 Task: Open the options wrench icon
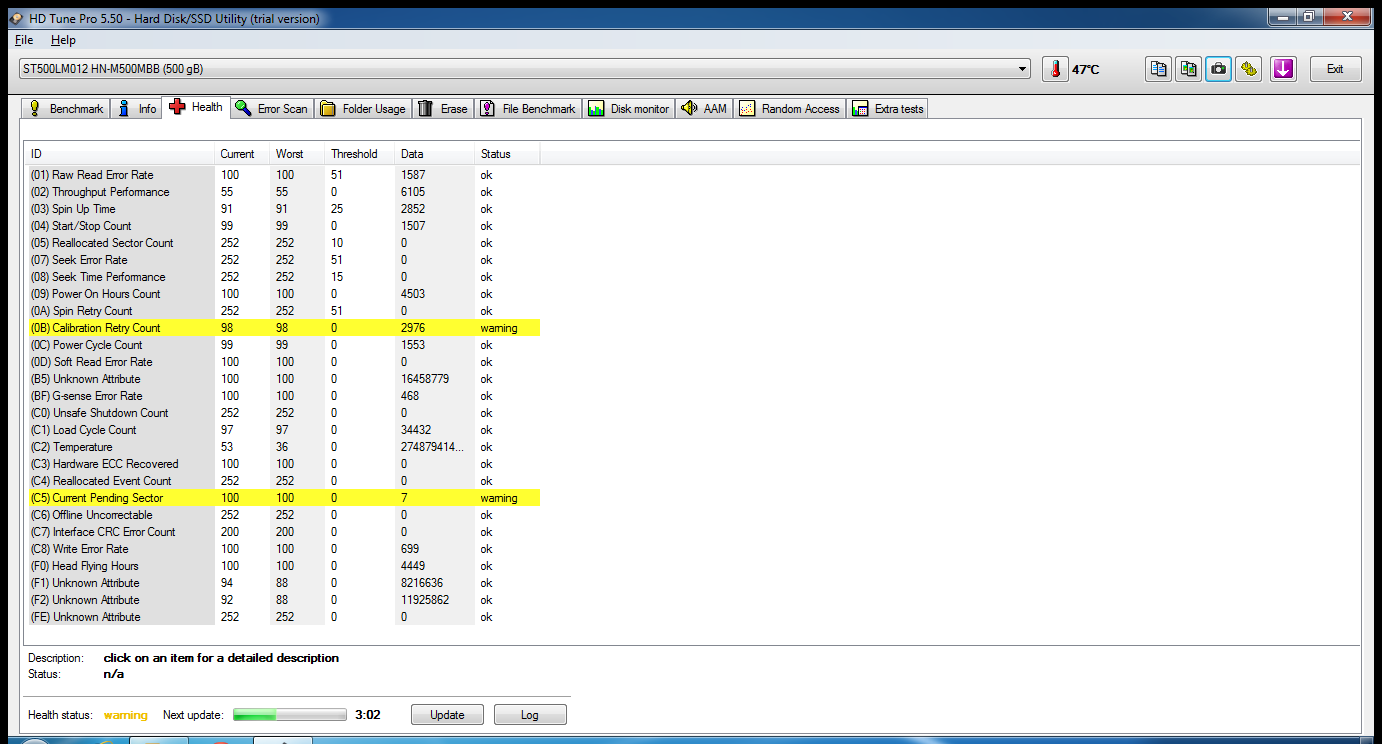pyautogui.click(x=1248, y=69)
